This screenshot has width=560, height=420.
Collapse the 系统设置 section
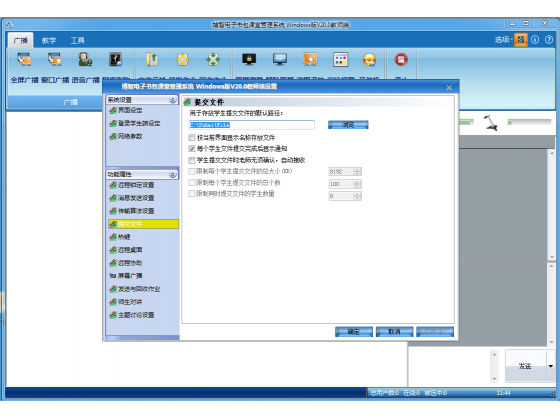tap(173, 100)
